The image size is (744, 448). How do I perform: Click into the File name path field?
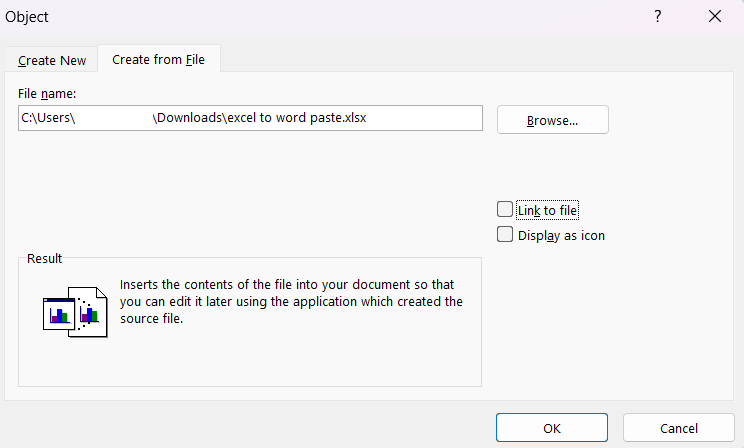(x=250, y=118)
